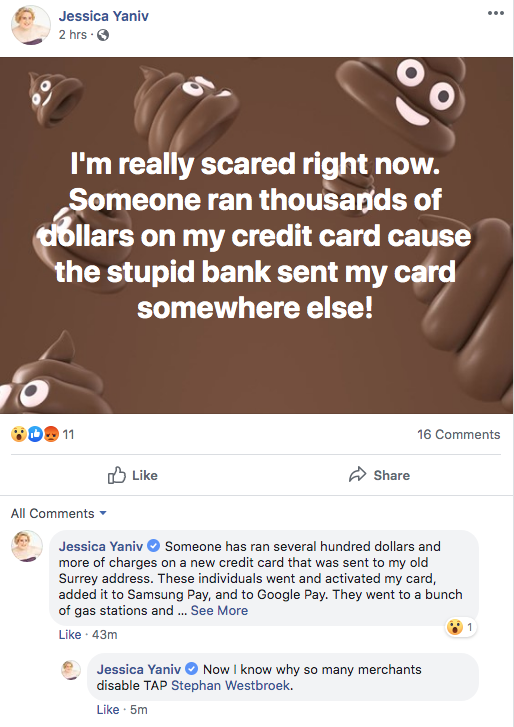Image resolution: width=514 pixels, height=727 pixels.
Task: Expand the comment with See More
Action: coord(219,610)
